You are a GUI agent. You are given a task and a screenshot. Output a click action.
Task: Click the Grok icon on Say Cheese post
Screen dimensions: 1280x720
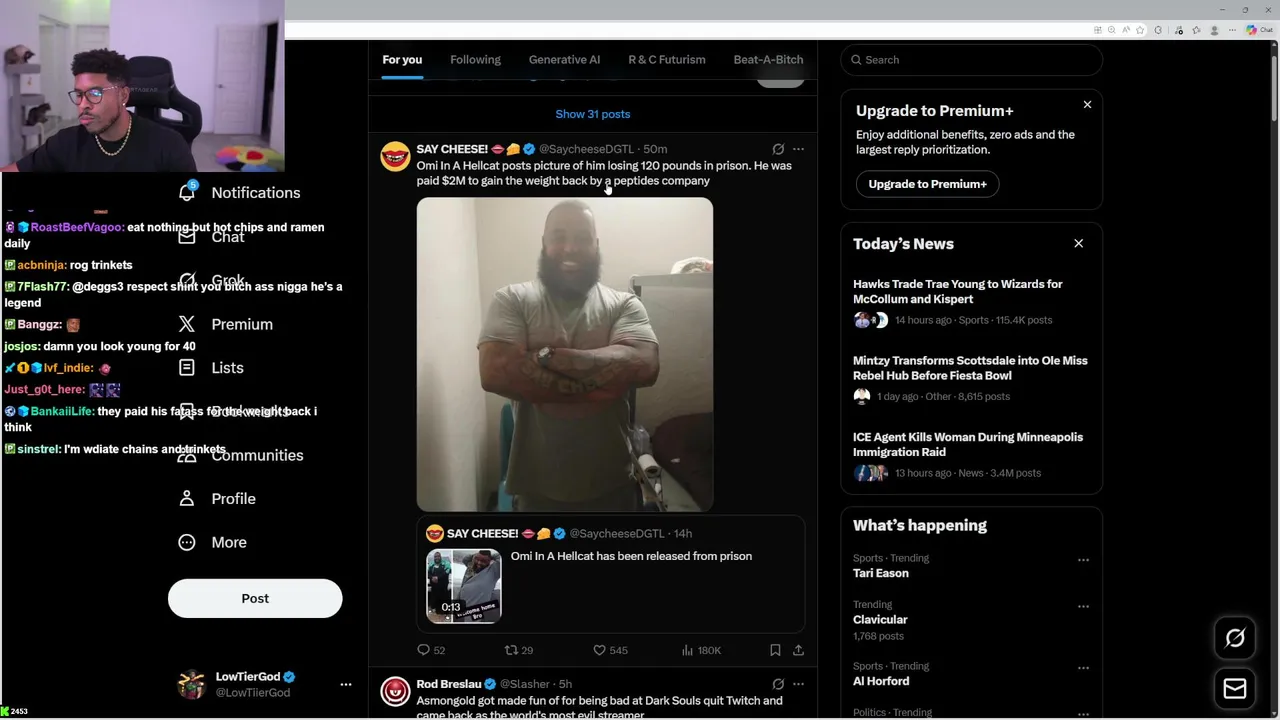(778, 149)
